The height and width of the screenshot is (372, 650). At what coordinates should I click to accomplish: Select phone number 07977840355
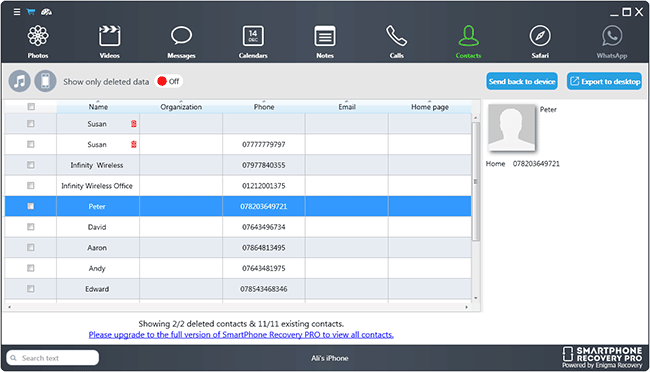[x=264, y=165]
